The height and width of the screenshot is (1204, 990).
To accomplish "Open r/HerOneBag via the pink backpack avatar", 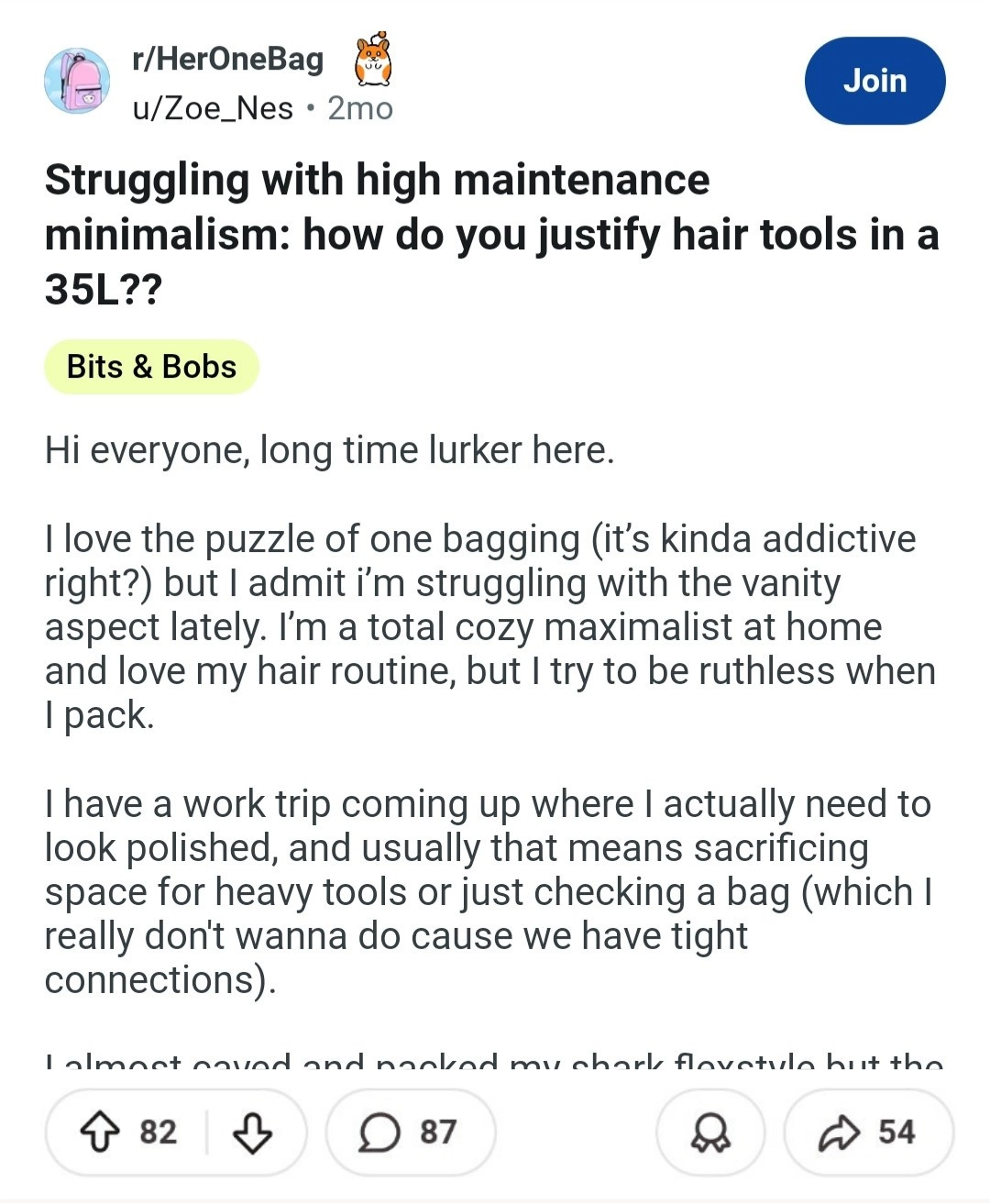I will [x=77, y=81].
